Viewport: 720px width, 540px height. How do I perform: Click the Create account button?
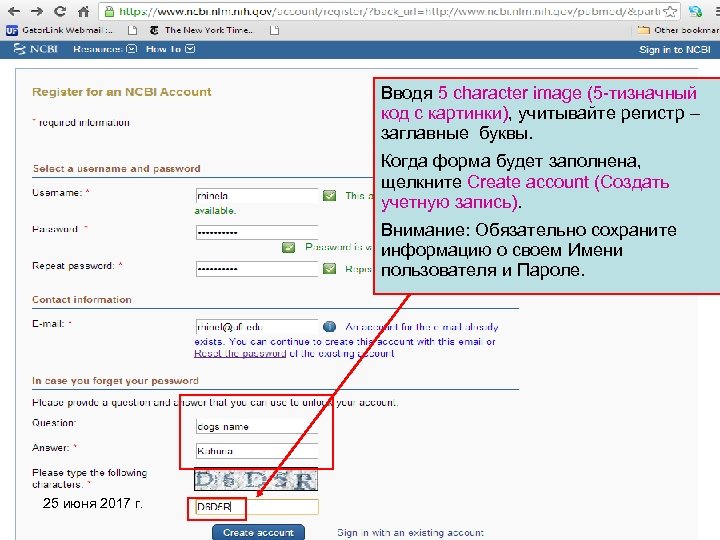point(258,532)
